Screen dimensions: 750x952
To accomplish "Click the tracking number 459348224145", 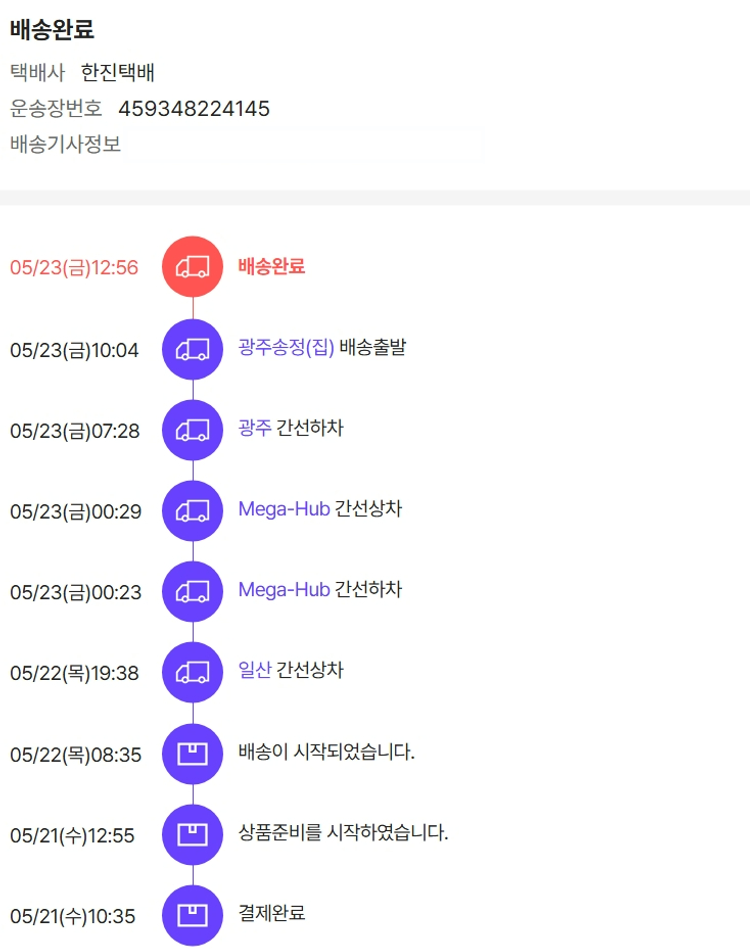I will pos(194,108).
